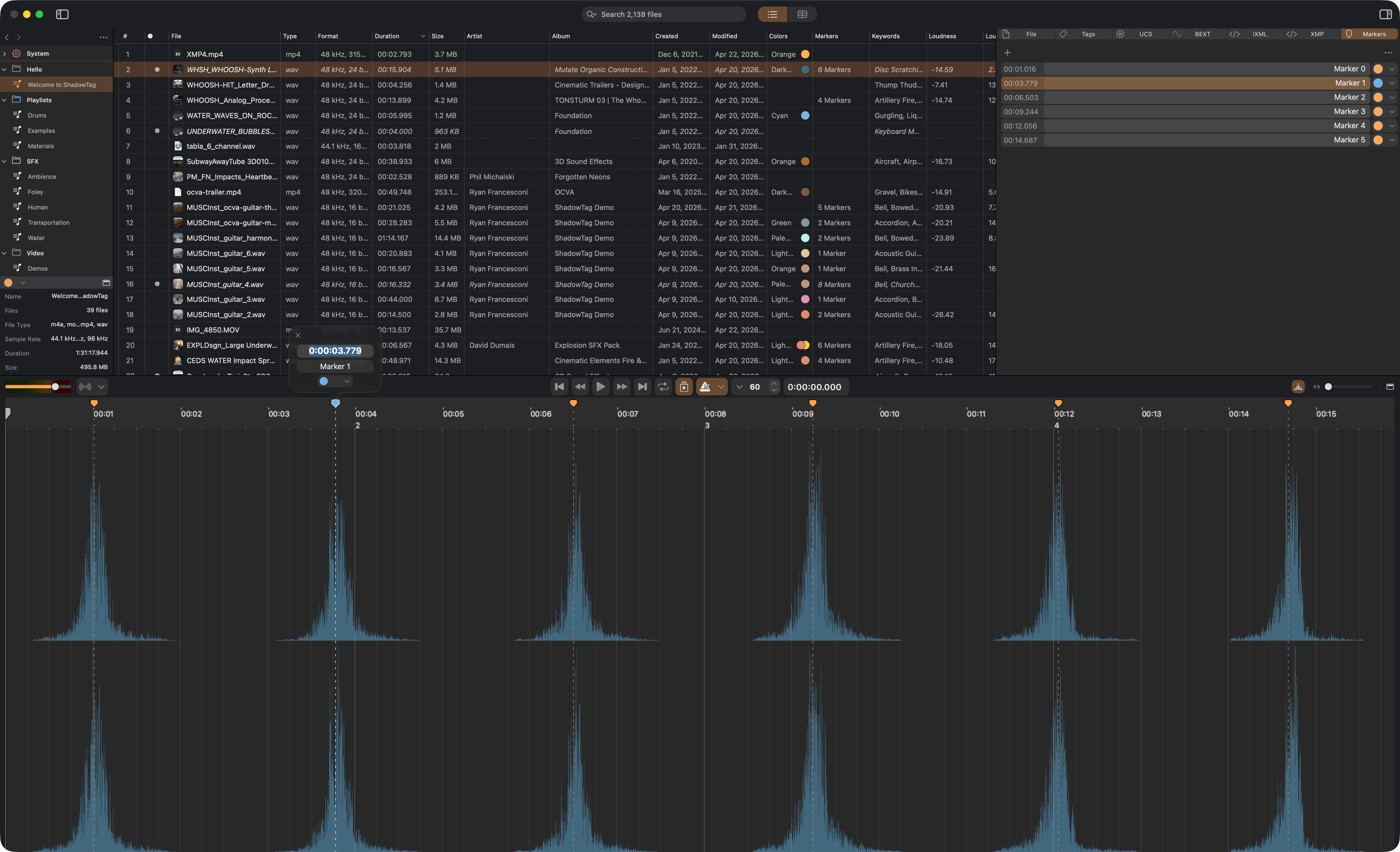The width and height of the screenshot is (1400, 852).
Task: Toggle loop playback icon
Action: tap(663, 387)
